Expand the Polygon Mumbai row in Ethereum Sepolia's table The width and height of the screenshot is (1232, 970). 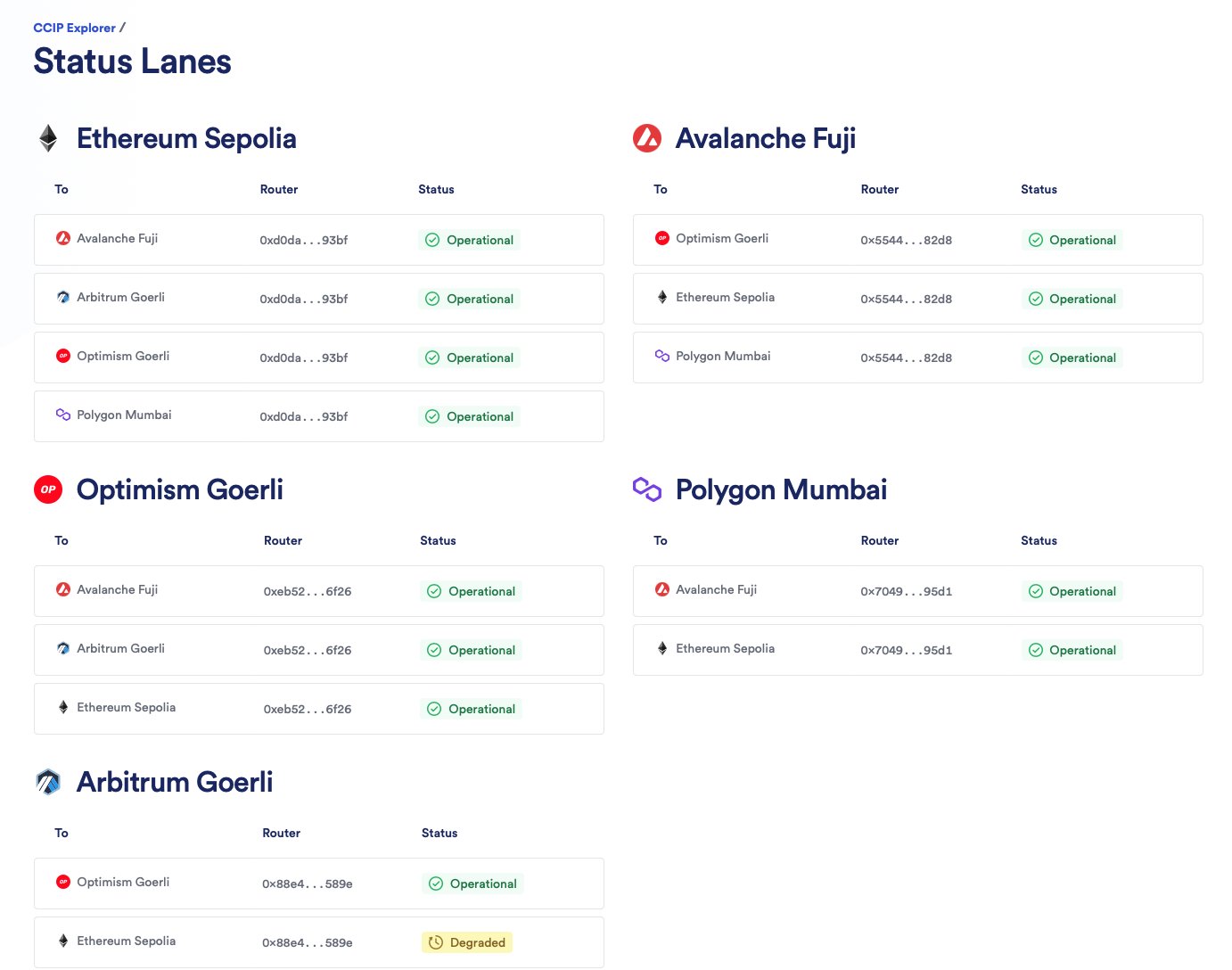pyautogui.click(x=318, y=415)
